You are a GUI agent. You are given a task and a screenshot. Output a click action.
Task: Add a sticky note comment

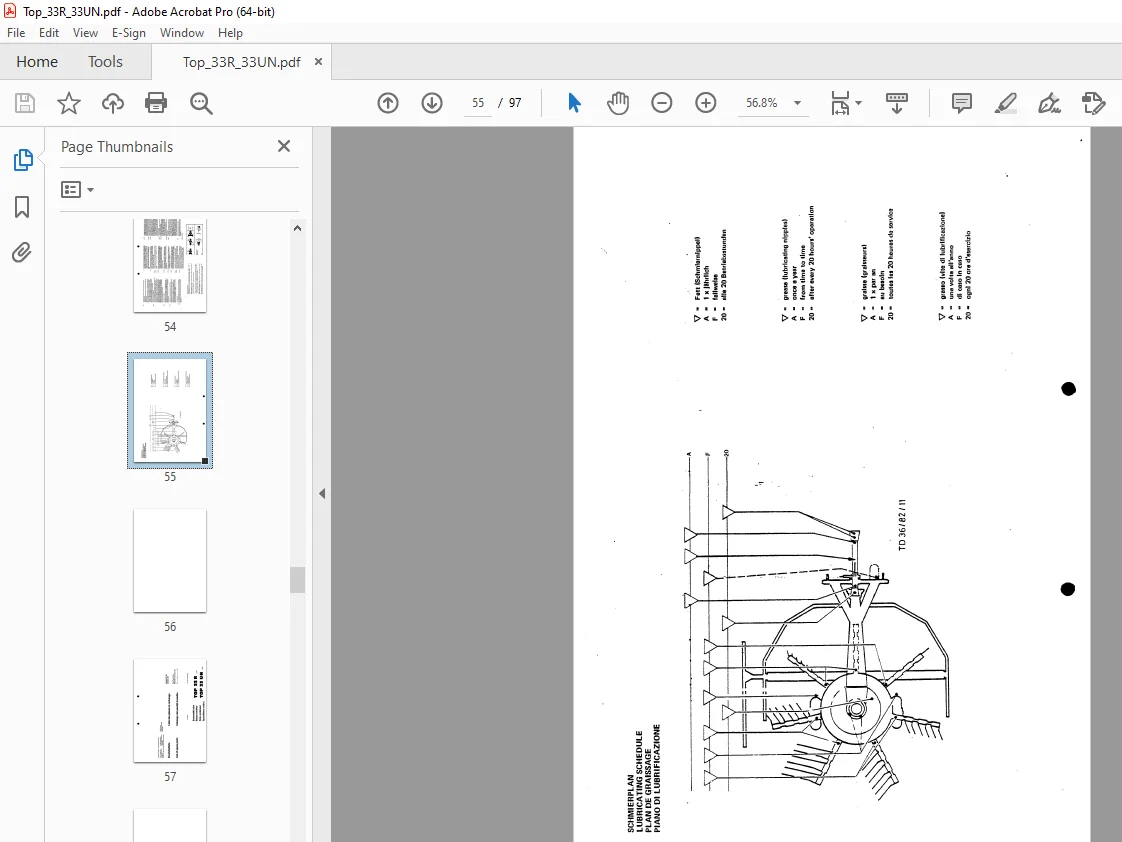[962, 103]
